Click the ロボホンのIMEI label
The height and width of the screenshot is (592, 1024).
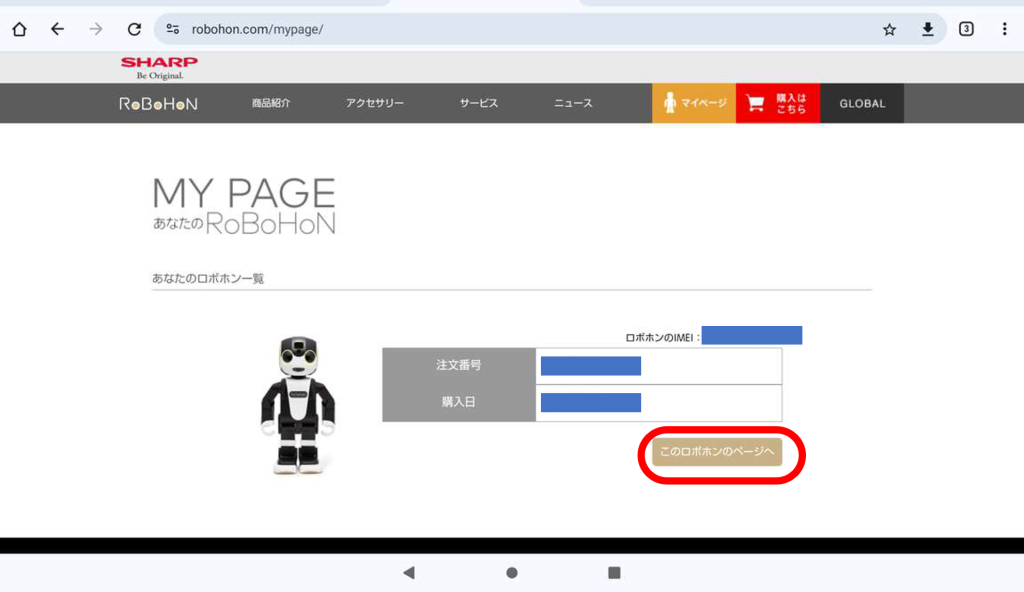(x=662, y=337)
